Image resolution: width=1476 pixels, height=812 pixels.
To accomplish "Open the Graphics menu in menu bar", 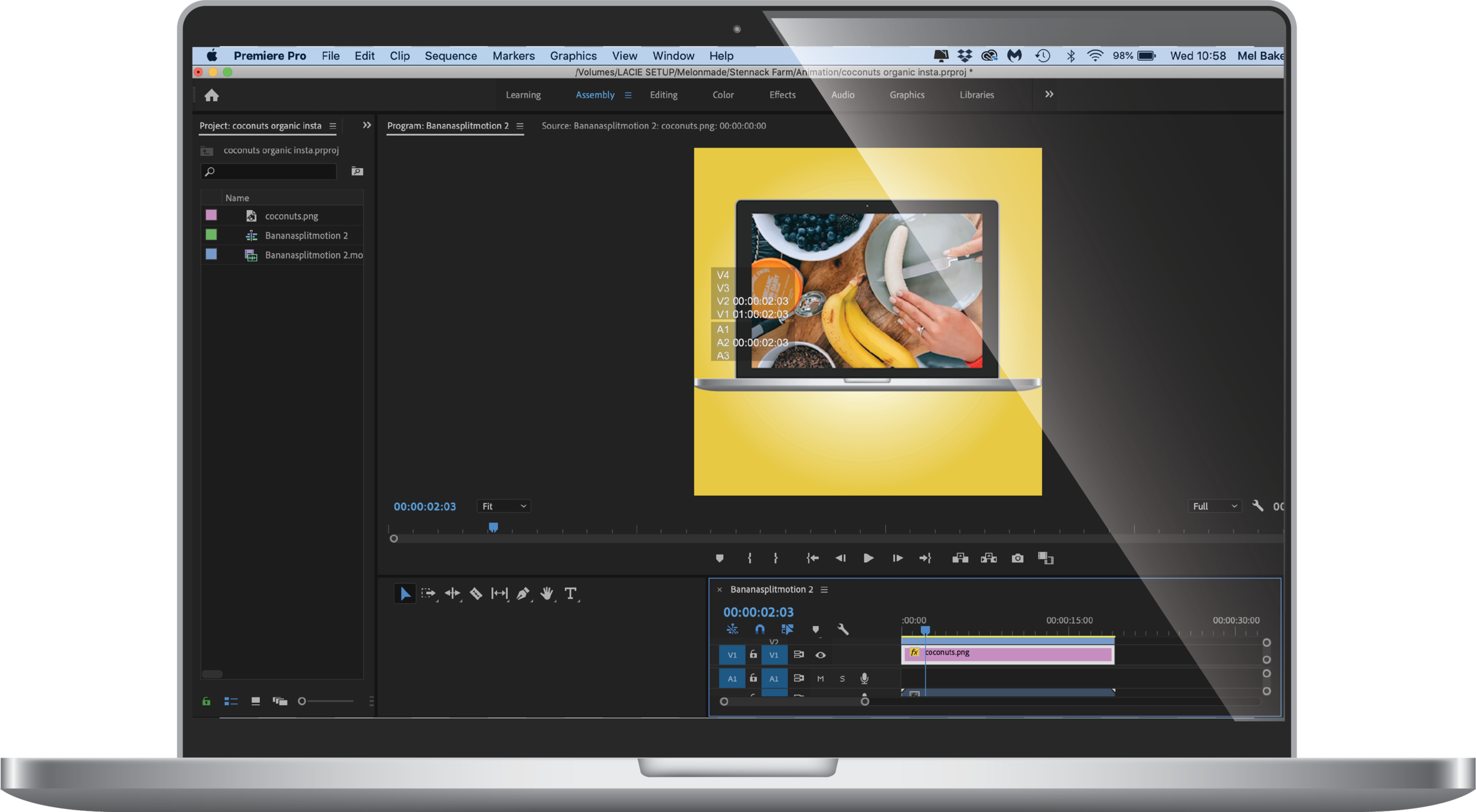I will 573,55.
